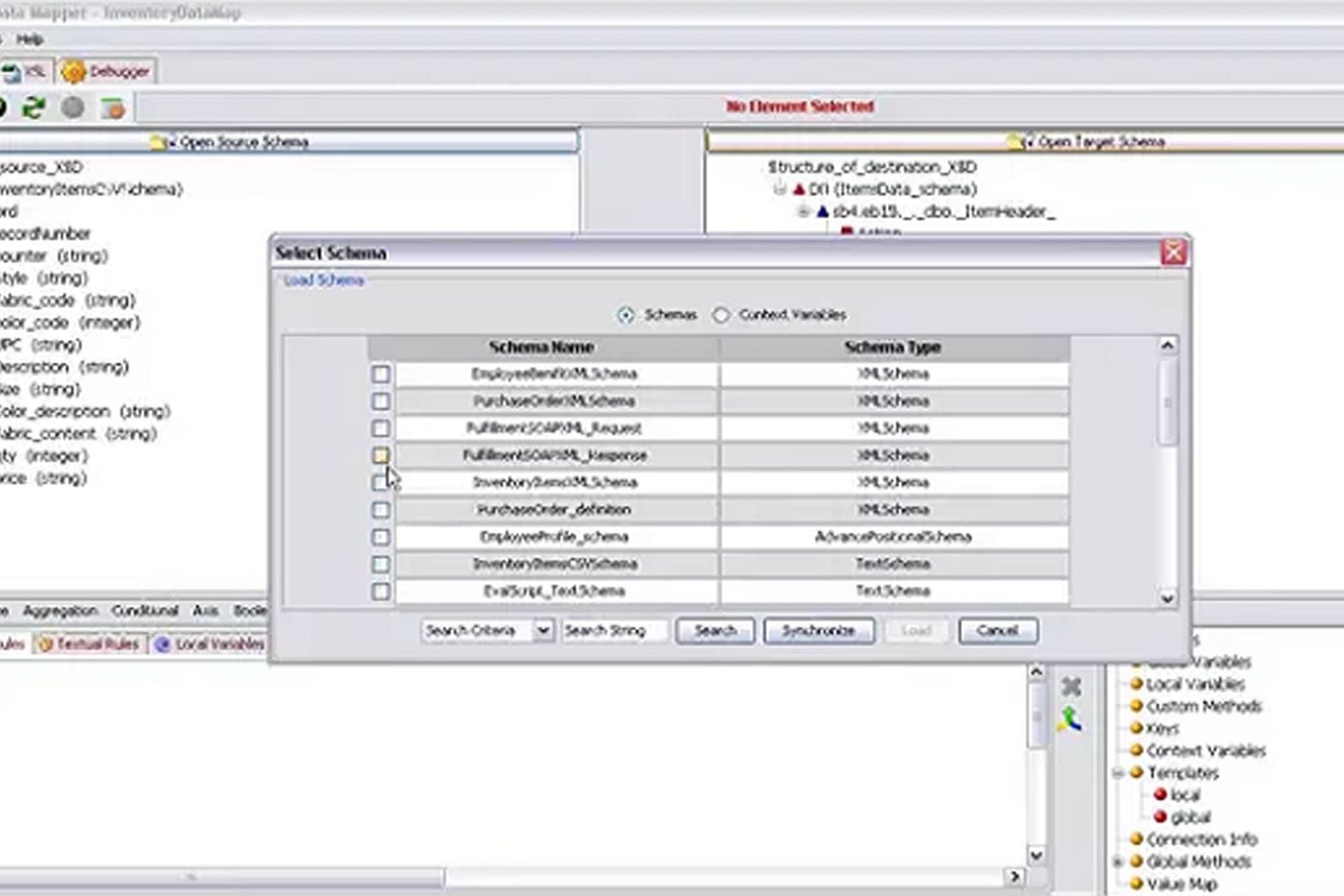Tick the InventoryItemsCSVSchema checkbox

coord(381,565)
